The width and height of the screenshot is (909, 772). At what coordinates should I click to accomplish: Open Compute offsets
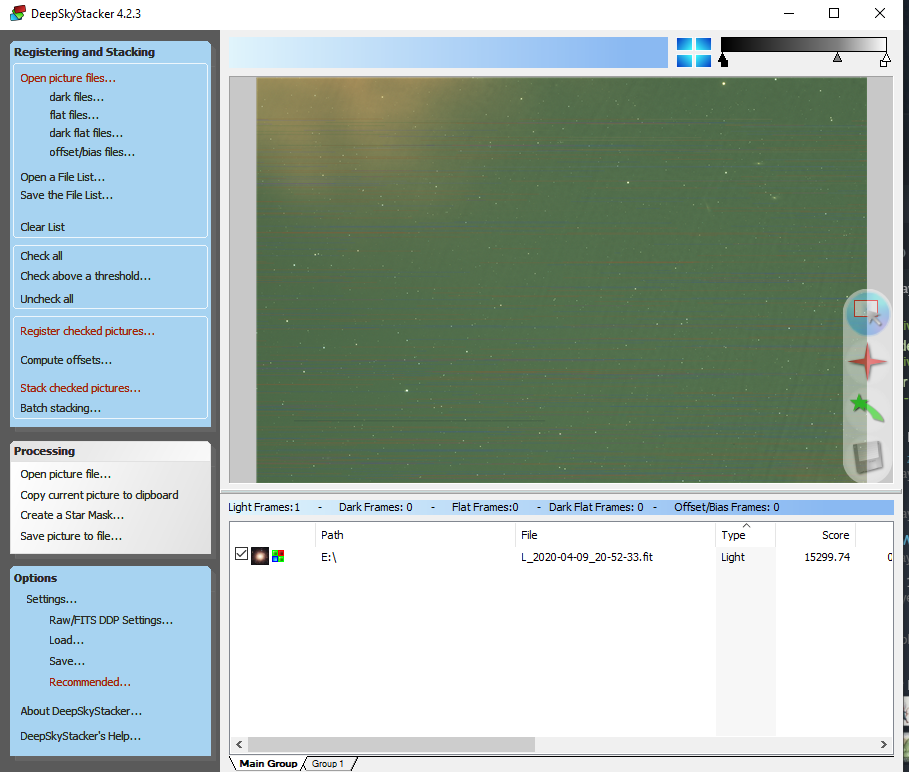[x=66, y=360]
